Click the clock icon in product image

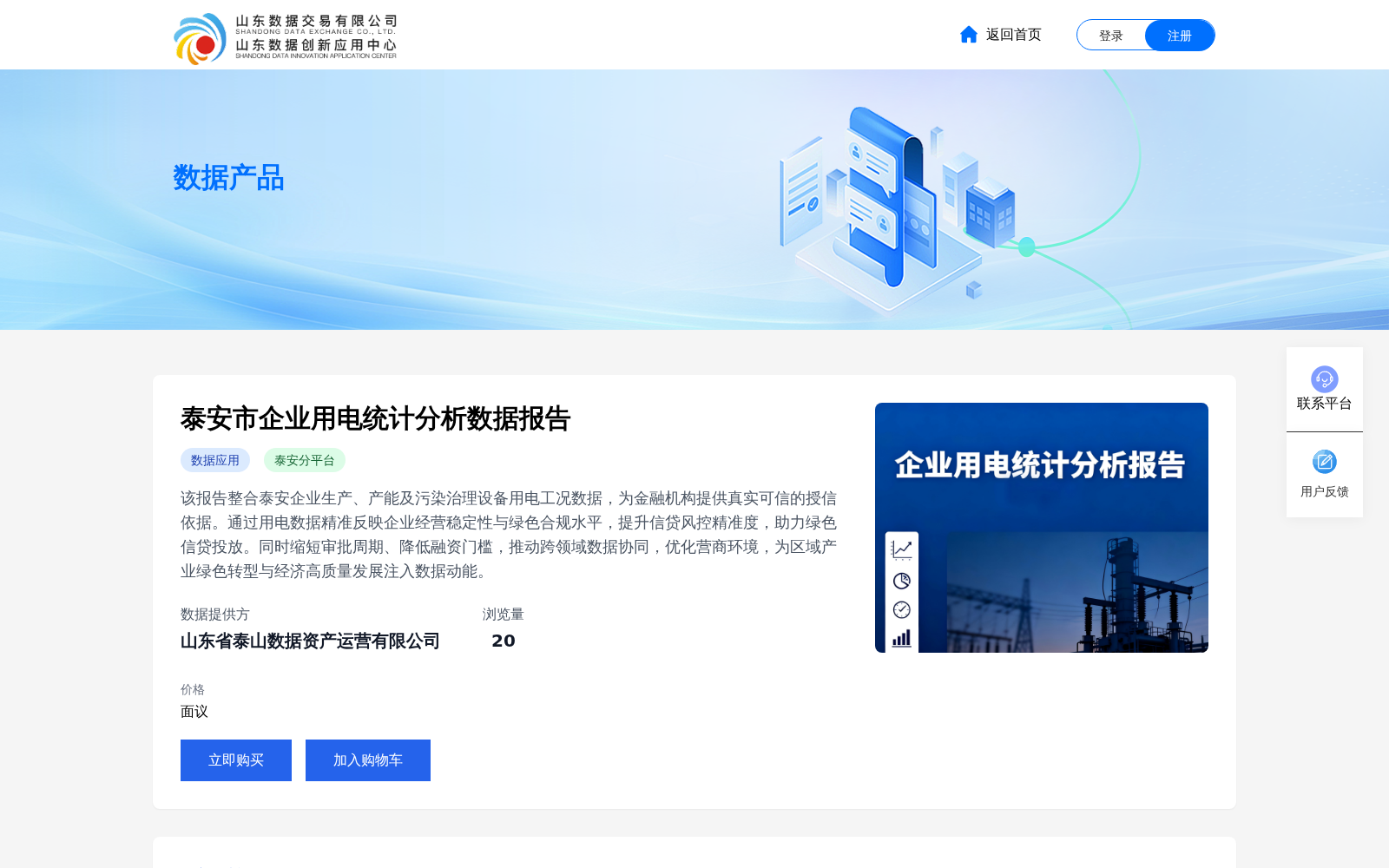(902, 610)
